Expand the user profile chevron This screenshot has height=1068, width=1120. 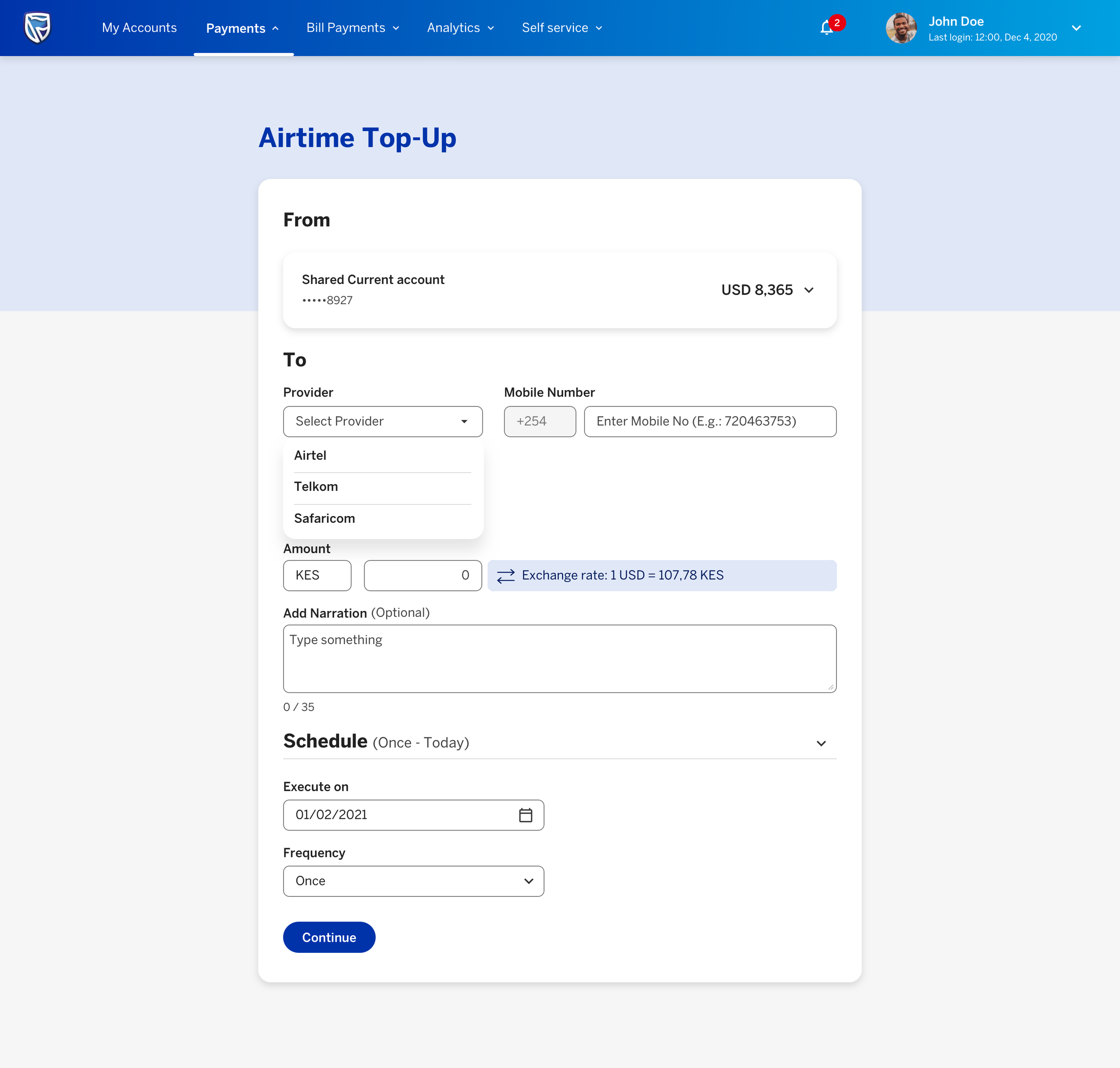[x=1076, y=28]
